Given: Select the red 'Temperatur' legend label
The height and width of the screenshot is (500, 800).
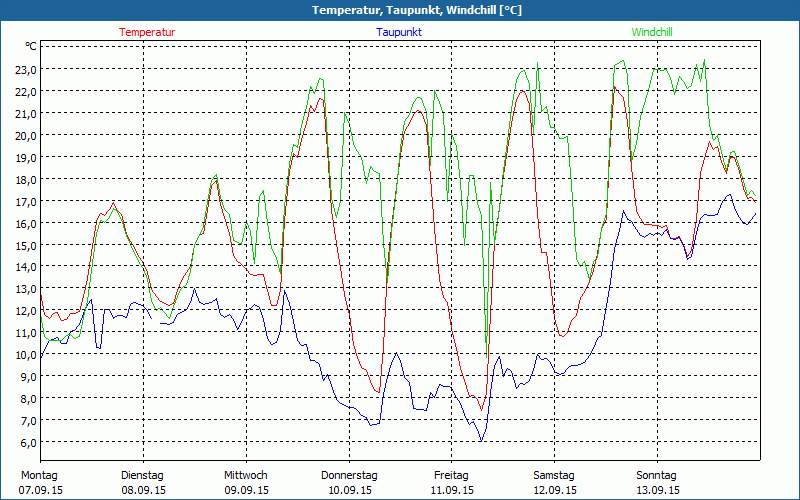Looking at the screenshot, I should coord(147,32).
